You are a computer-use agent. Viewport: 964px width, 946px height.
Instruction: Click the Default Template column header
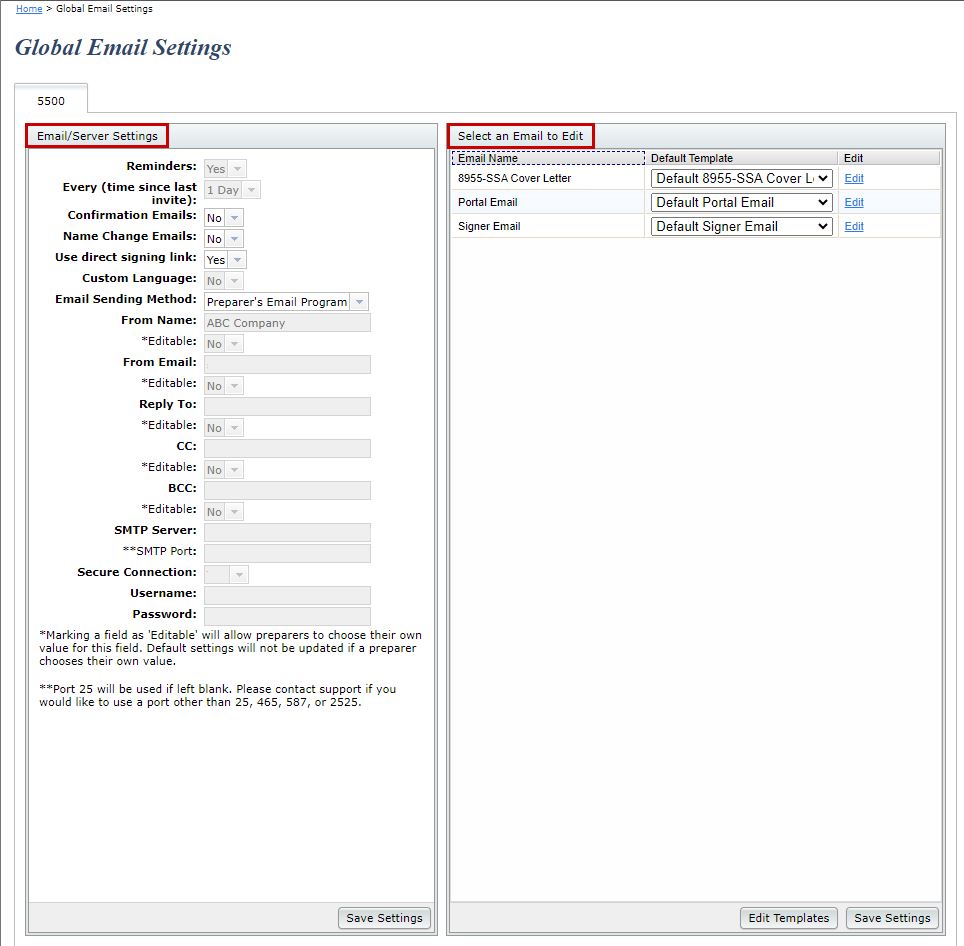pyautogui.click(x=742, y=158)
